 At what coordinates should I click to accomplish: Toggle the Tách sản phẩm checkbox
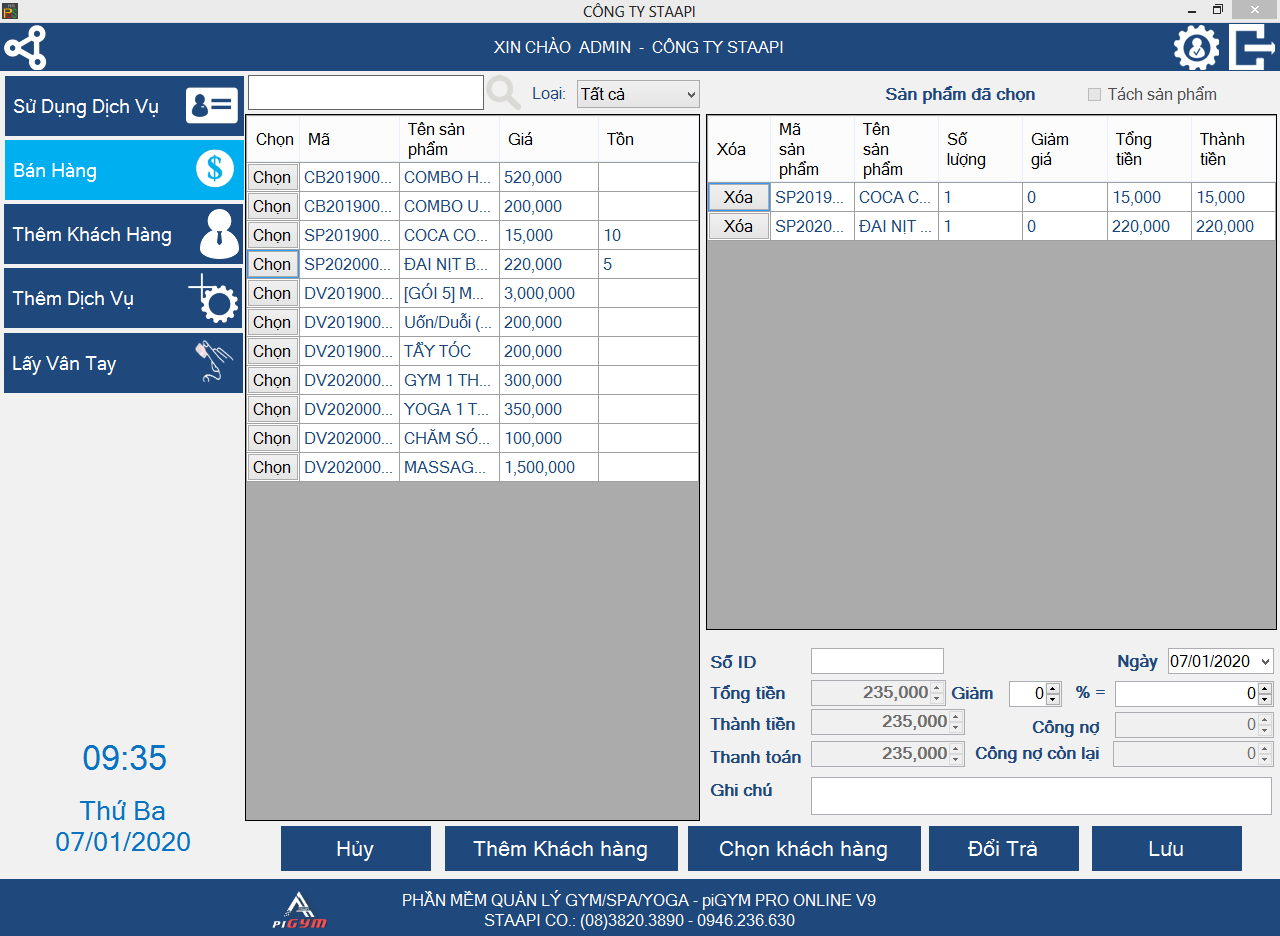coord(1094,95)
